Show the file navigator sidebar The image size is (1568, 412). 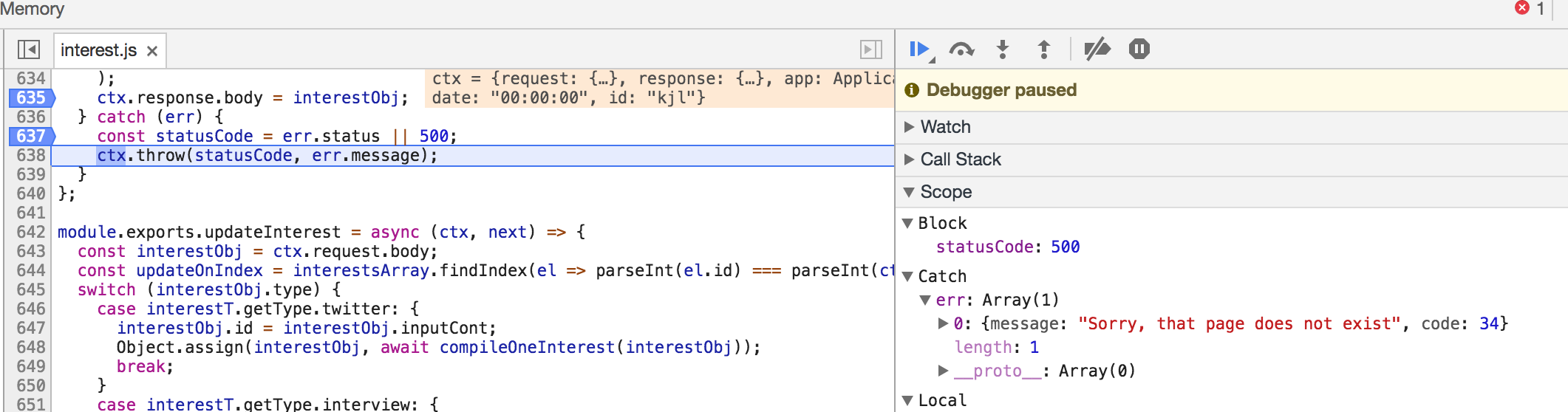pos(29,49)
